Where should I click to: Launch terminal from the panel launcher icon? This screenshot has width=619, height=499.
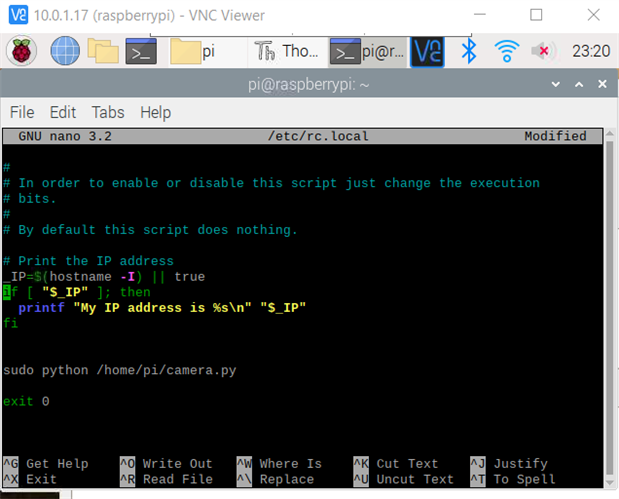141,51
